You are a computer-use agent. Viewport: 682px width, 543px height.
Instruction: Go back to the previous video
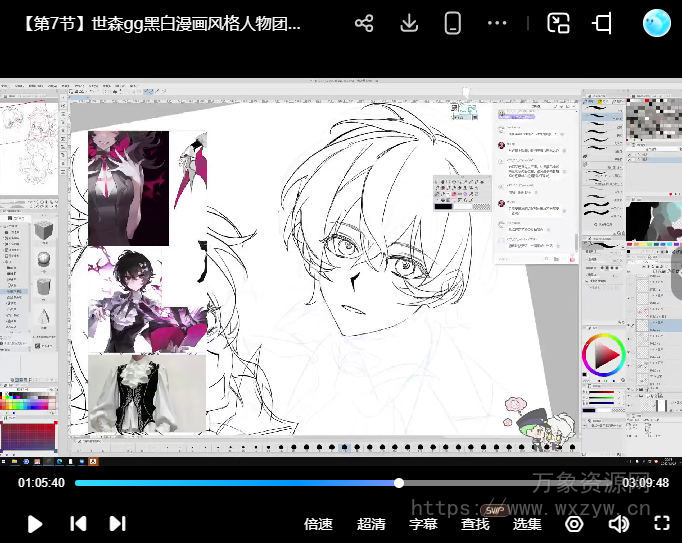77,523
